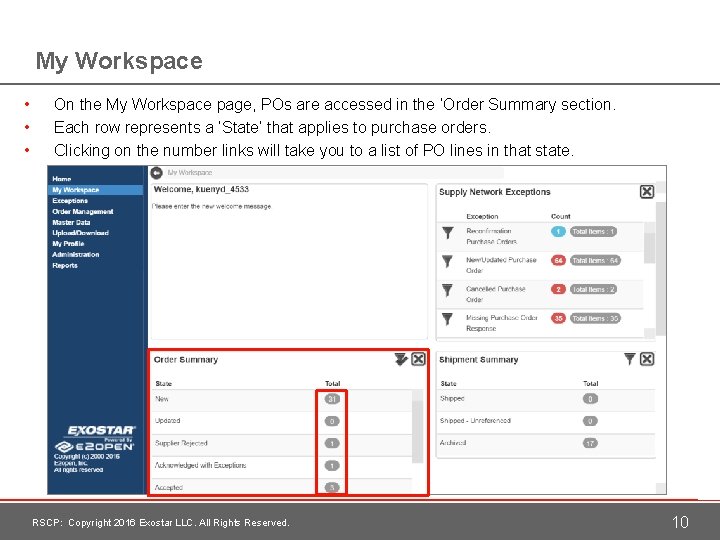Click the 'Total Items : 2' badge

pyautogui.click(x=593, y=289)
